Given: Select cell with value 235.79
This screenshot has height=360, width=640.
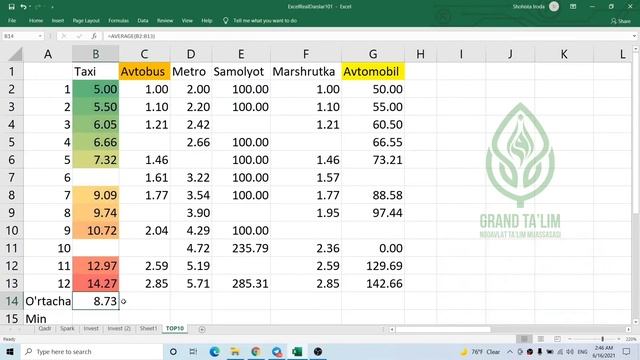Looking at the screenshot, I should coord(241,248).
